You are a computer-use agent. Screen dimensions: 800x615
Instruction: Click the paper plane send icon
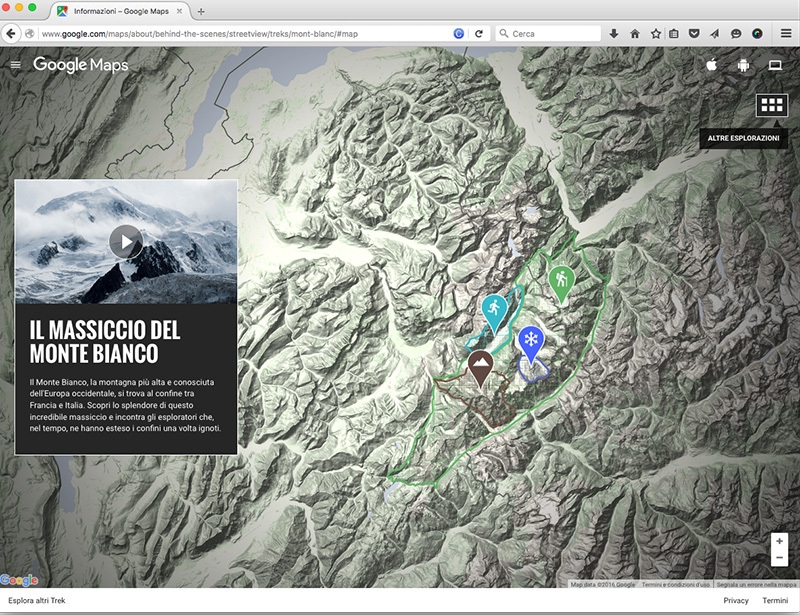point(714,34)
